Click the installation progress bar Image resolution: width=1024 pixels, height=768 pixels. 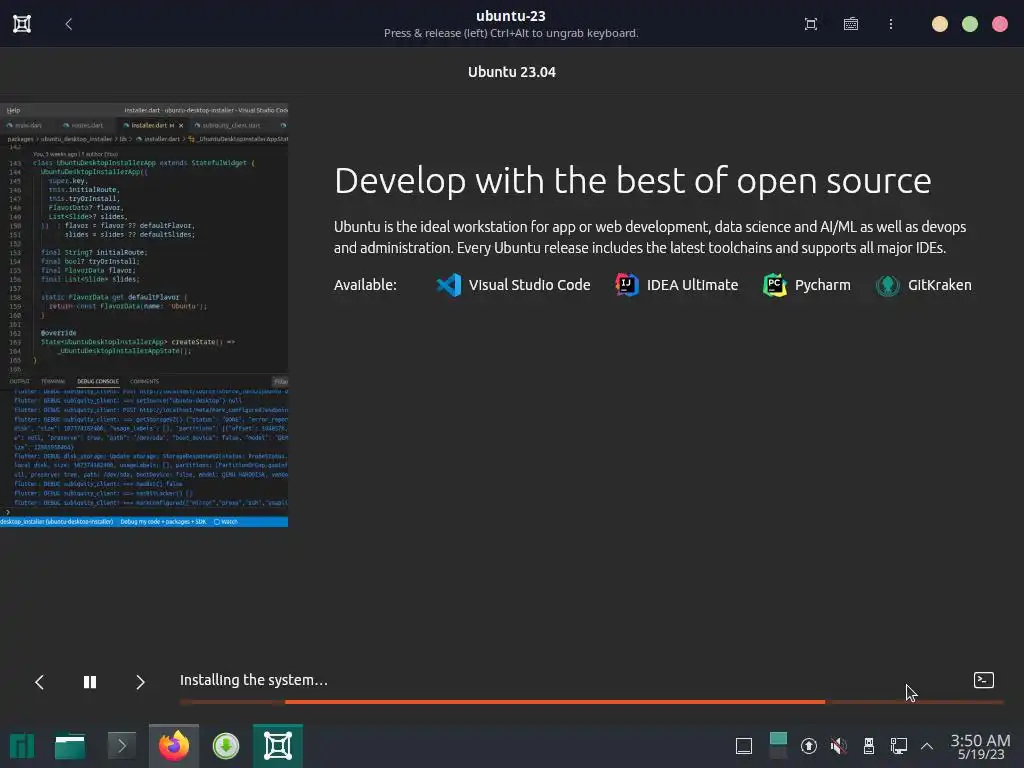tap(592, 702)
